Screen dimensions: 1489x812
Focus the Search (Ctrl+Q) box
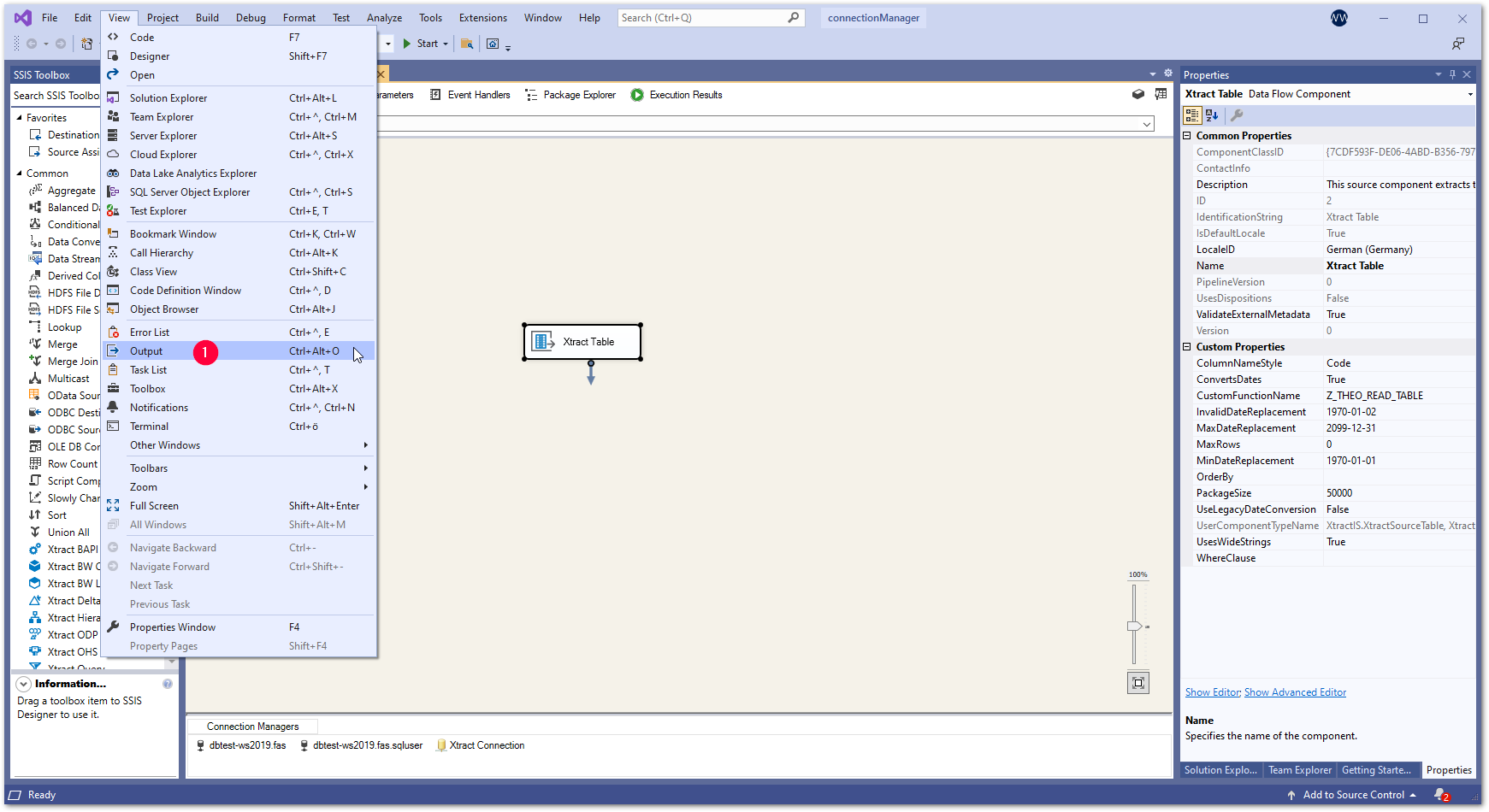(701, 18)
